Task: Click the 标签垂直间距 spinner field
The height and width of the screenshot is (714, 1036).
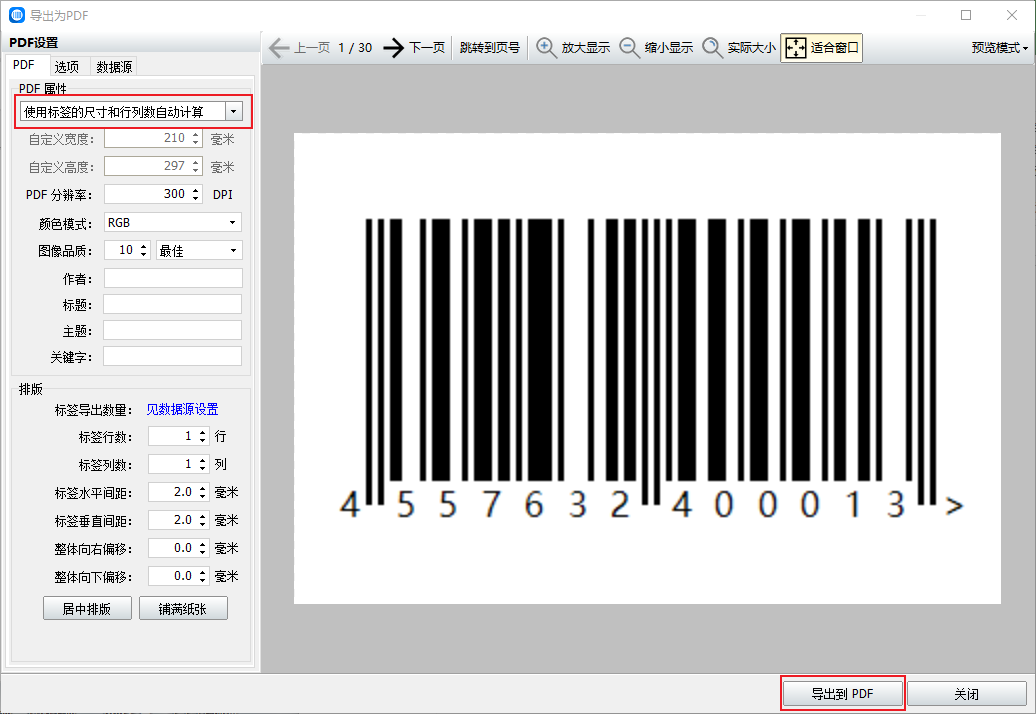Action: [178, 520]
